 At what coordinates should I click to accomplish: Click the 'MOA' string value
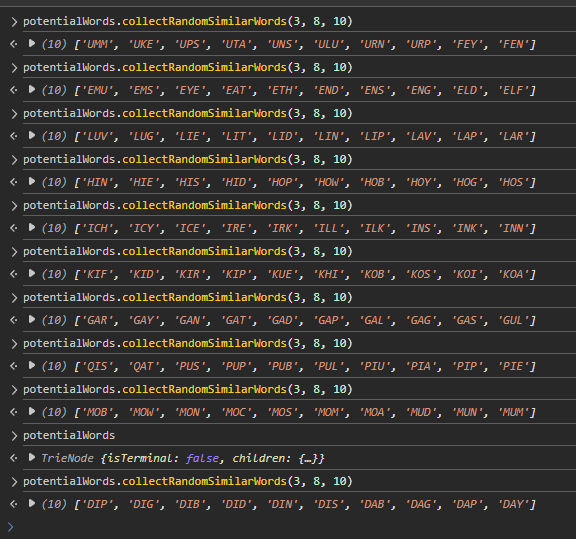[374, 412]
